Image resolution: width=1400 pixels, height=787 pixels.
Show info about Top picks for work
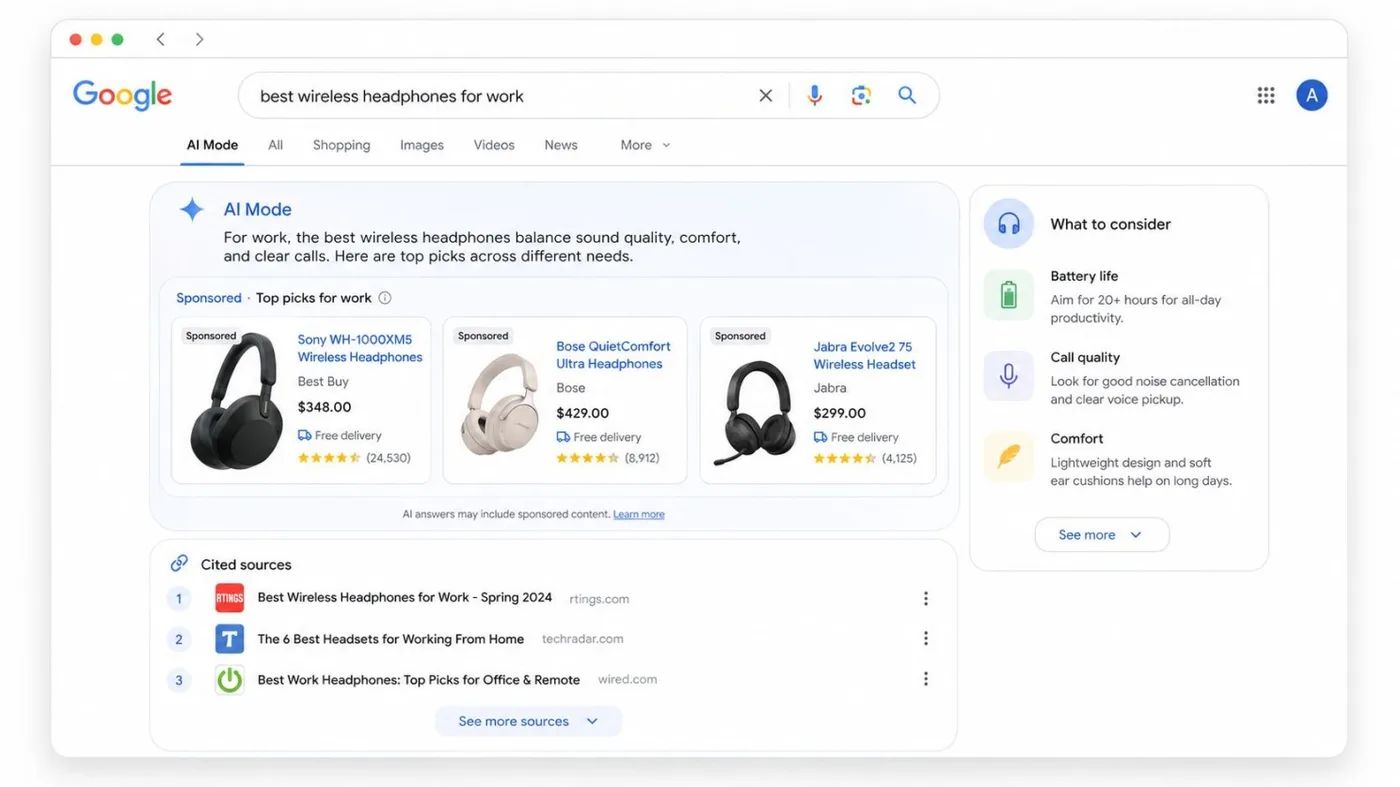(385, 298)
